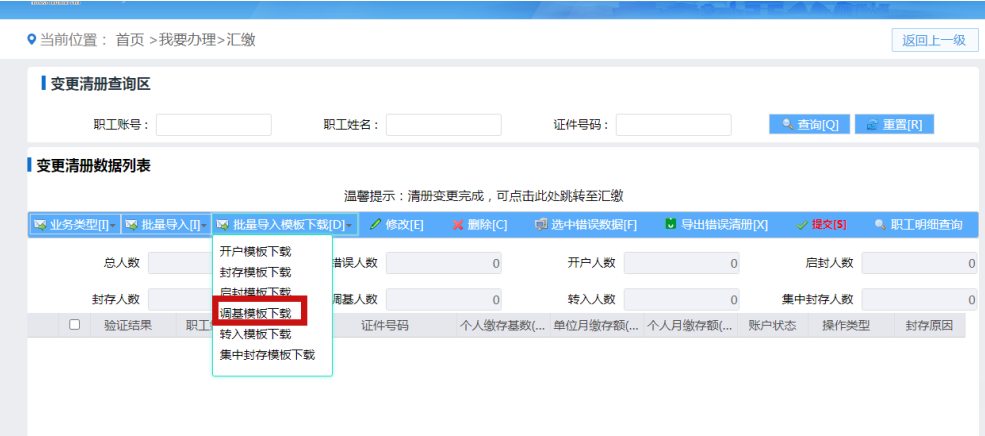985x436 pixels.
Task: Click the 账户状态 column header
Action: [773, 325]
